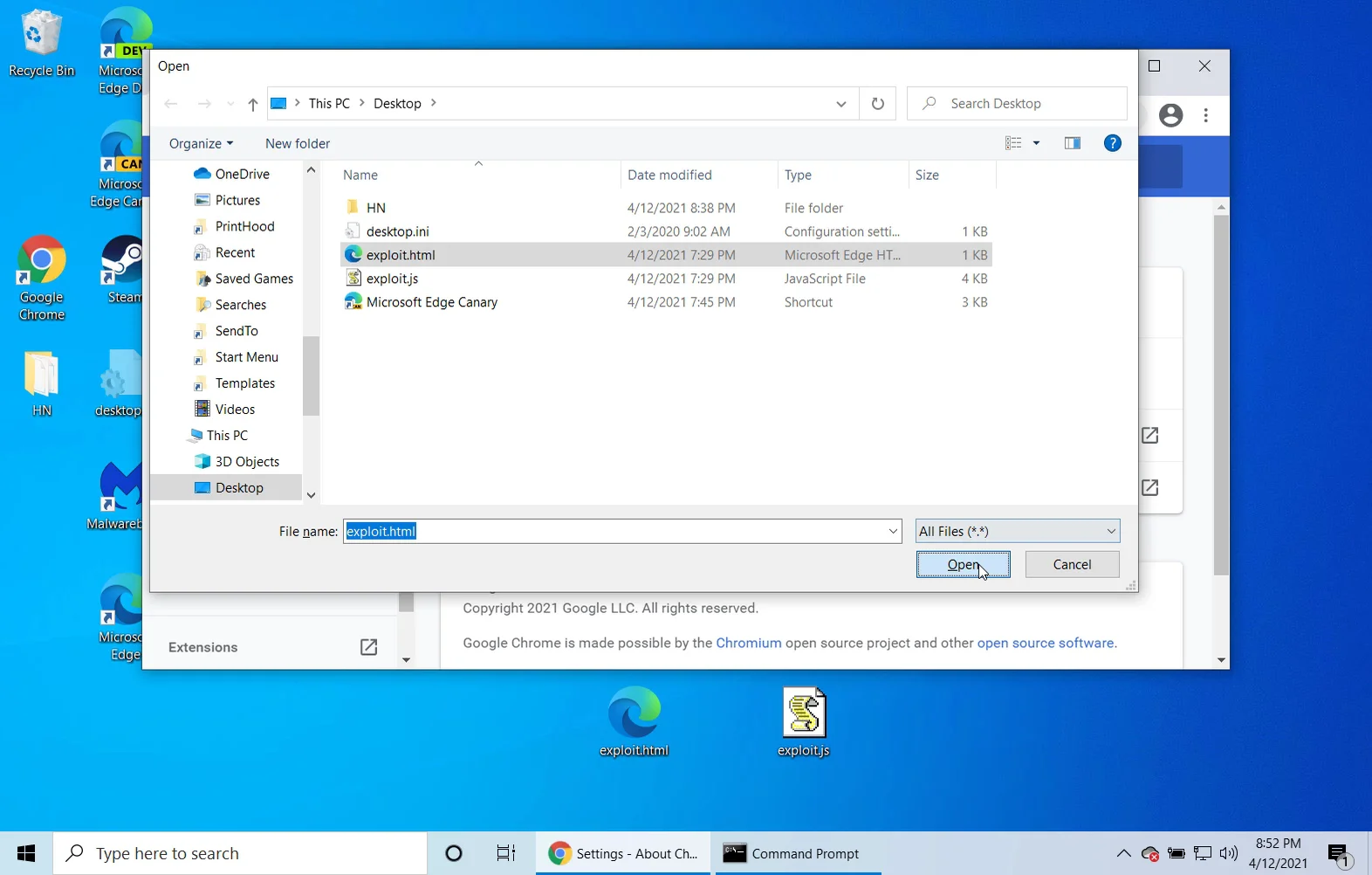Viewport: 1372px width, 875px height.
Task: Select Microsoft Edge Canary shortcut in the list
Action: click(x=667, y=302)
